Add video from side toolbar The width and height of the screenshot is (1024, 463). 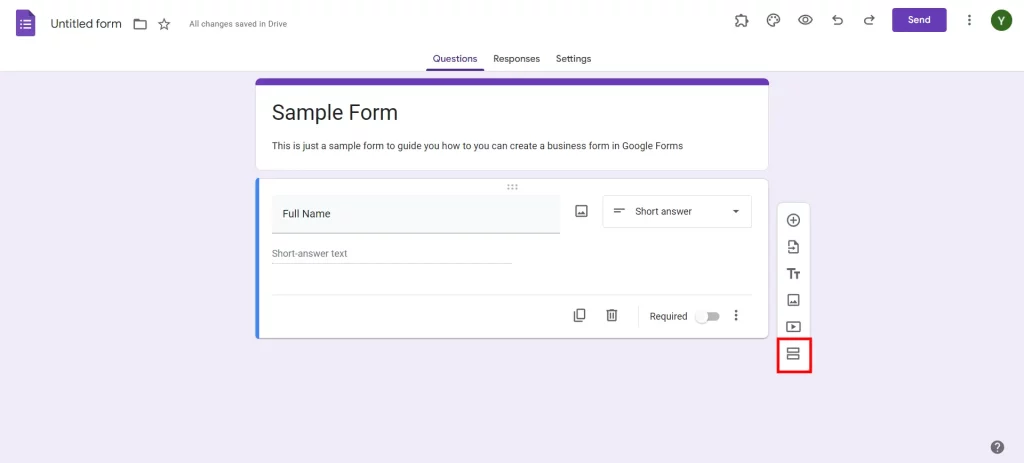[793, 327]
